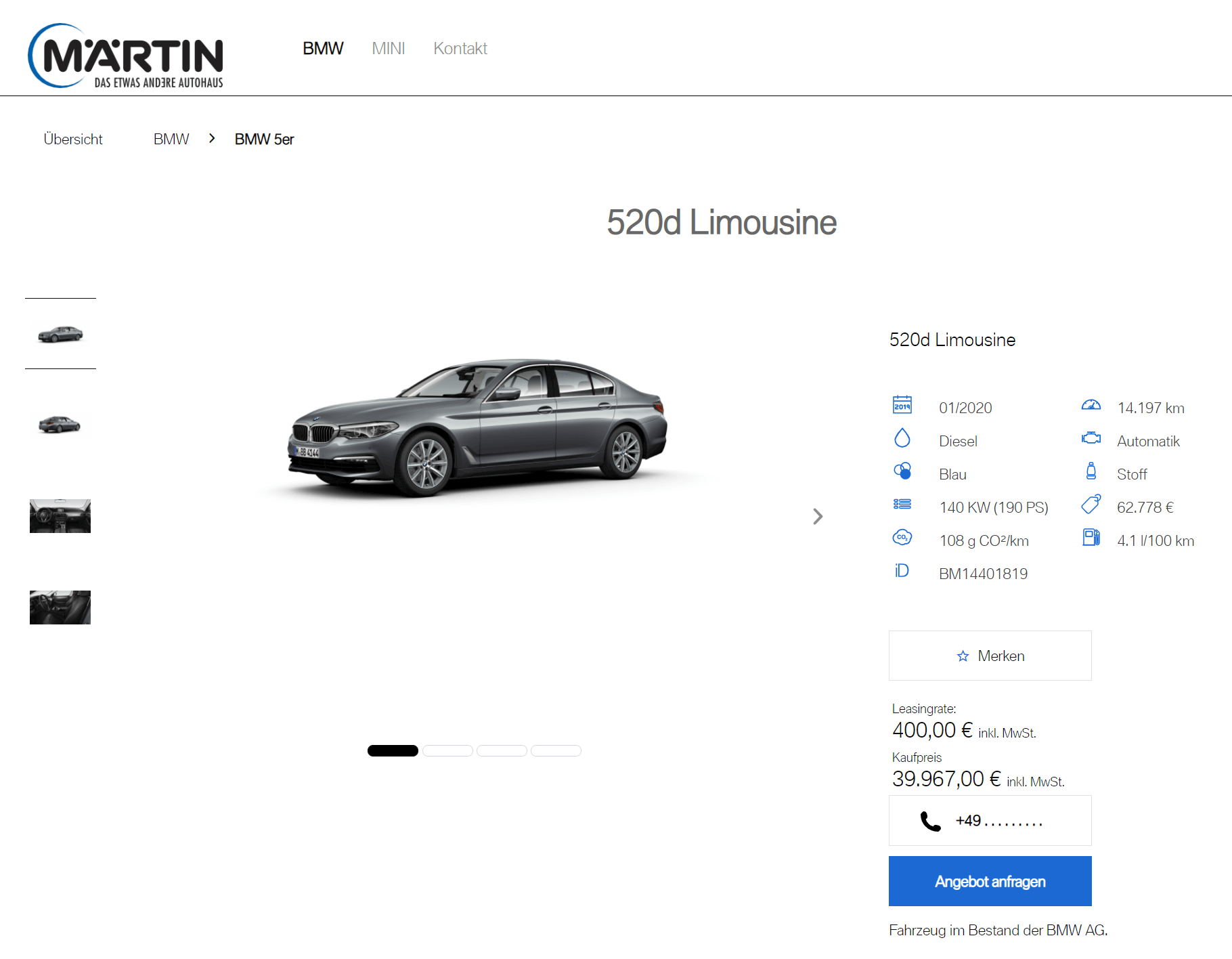Click the engine transmission icon

click(1091, 438)
